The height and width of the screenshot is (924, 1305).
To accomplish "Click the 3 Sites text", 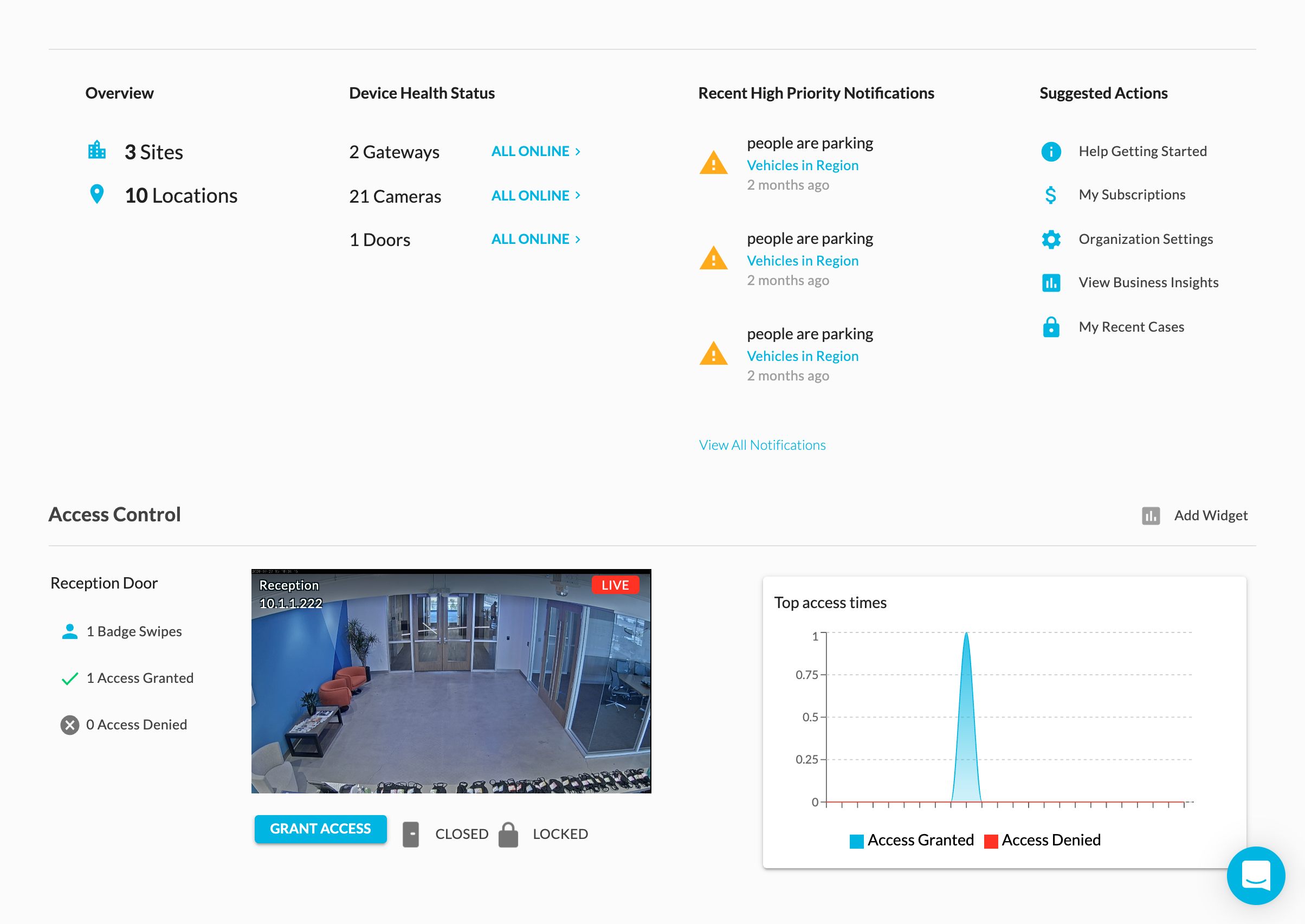I will [x=153, y=152].
